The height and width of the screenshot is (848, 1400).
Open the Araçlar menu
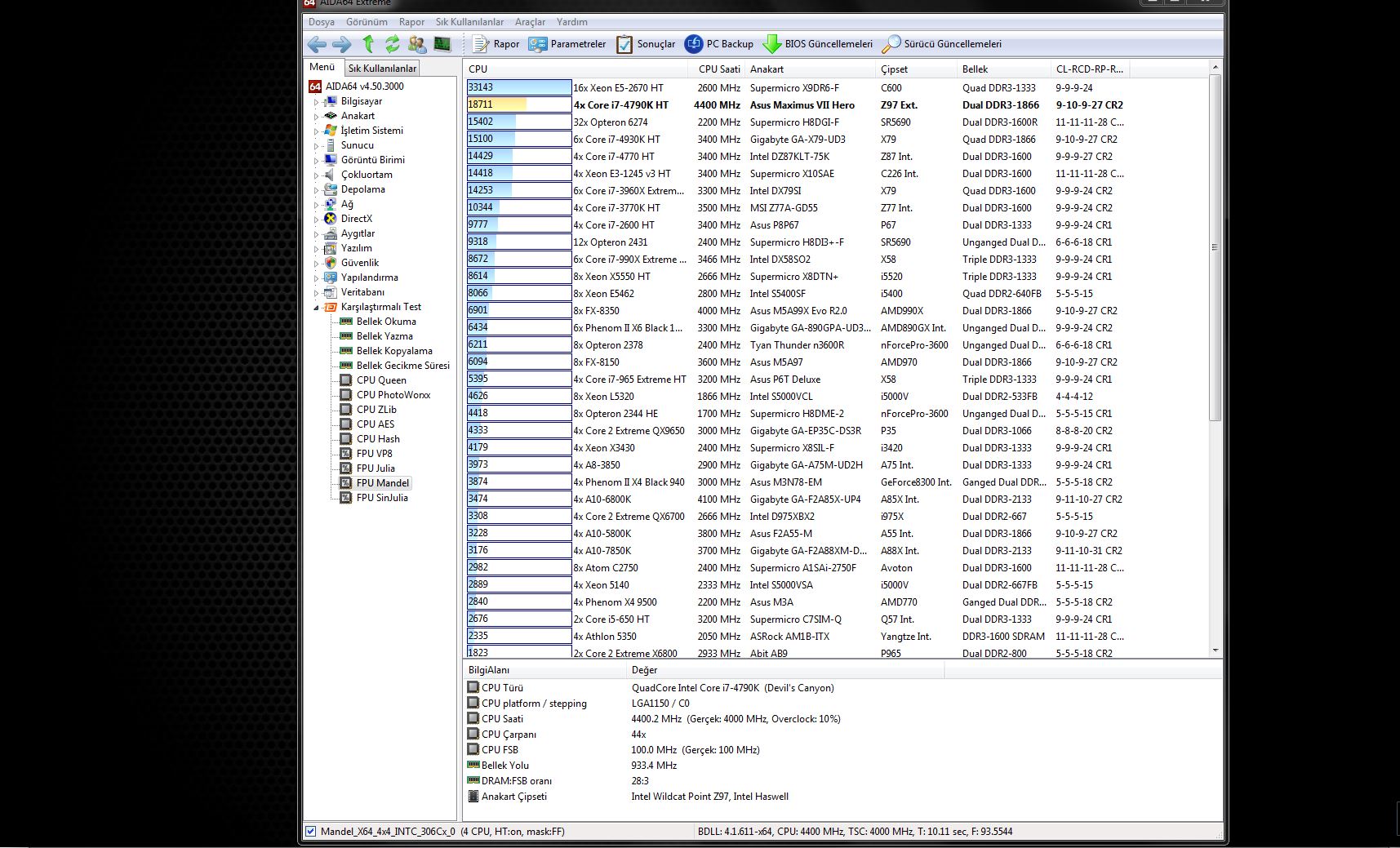click(530, 22)
